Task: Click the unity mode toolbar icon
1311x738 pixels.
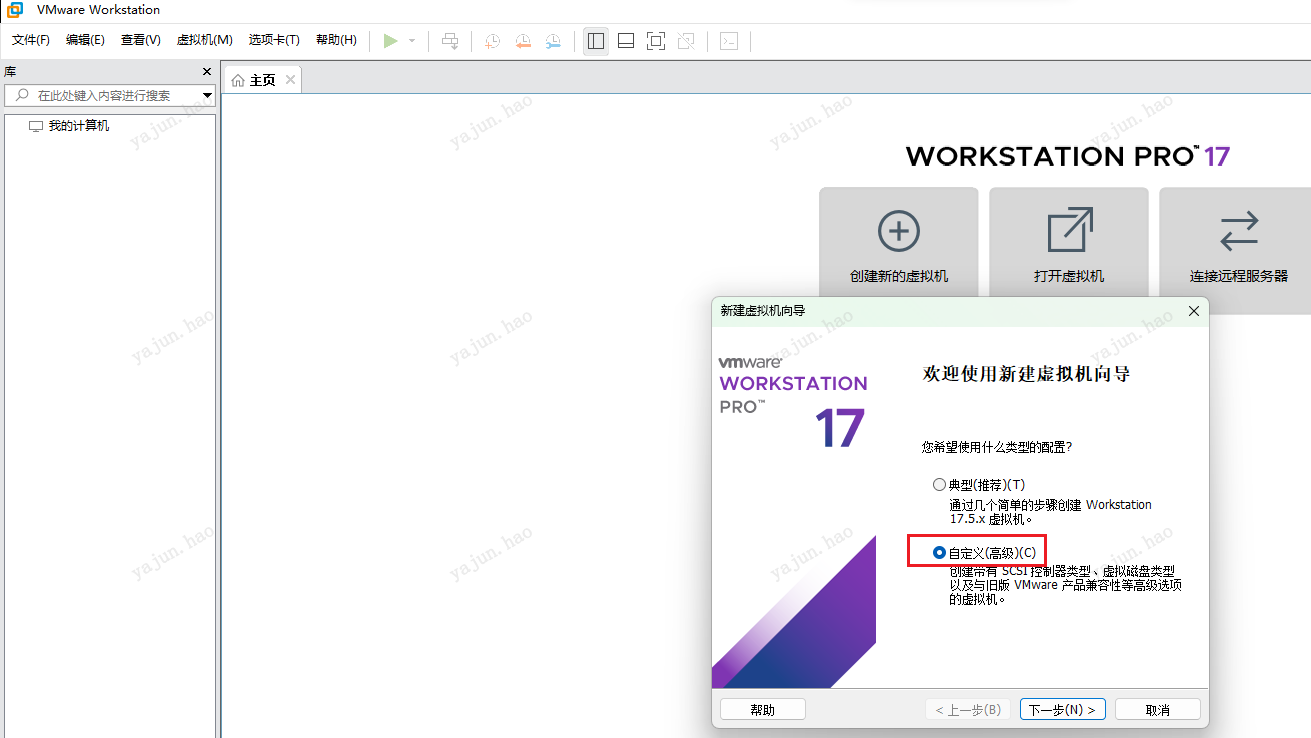Action: coord(686,41)
